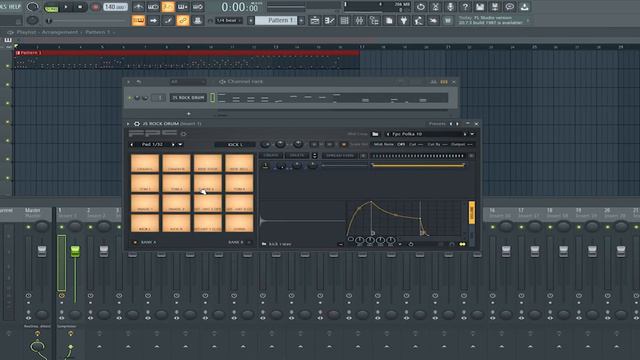640x360 pixels.
Task: Go to the previous pad arrow
Action: (131, 144)
